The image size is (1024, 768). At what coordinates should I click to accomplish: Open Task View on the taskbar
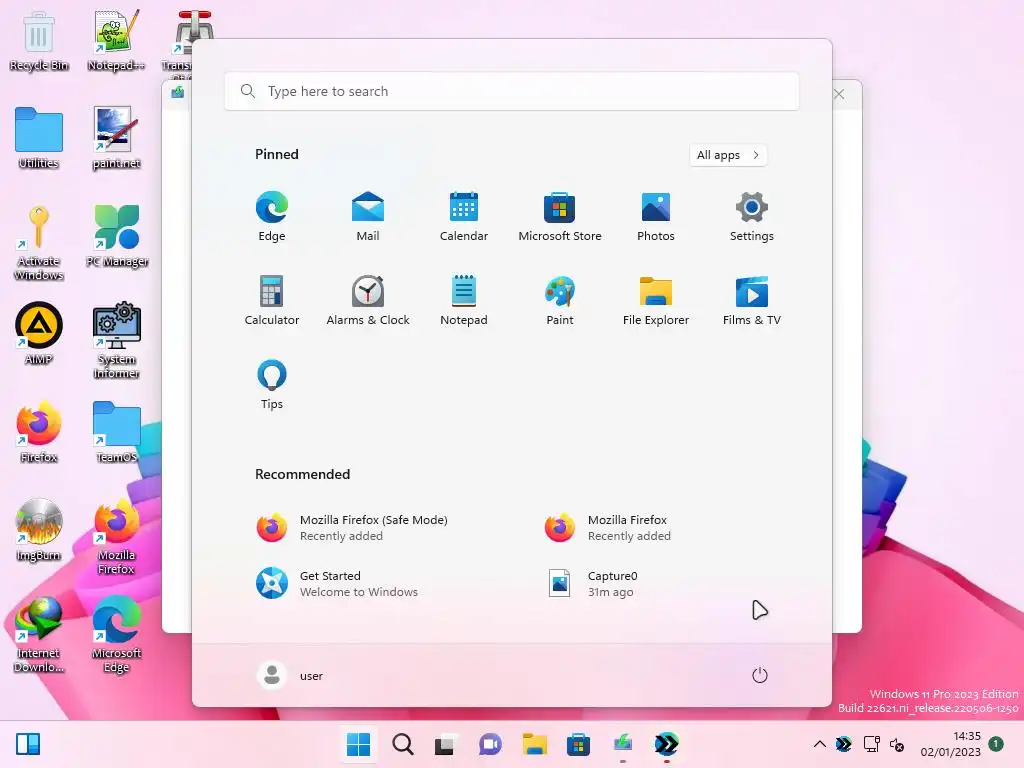point(445,744)
